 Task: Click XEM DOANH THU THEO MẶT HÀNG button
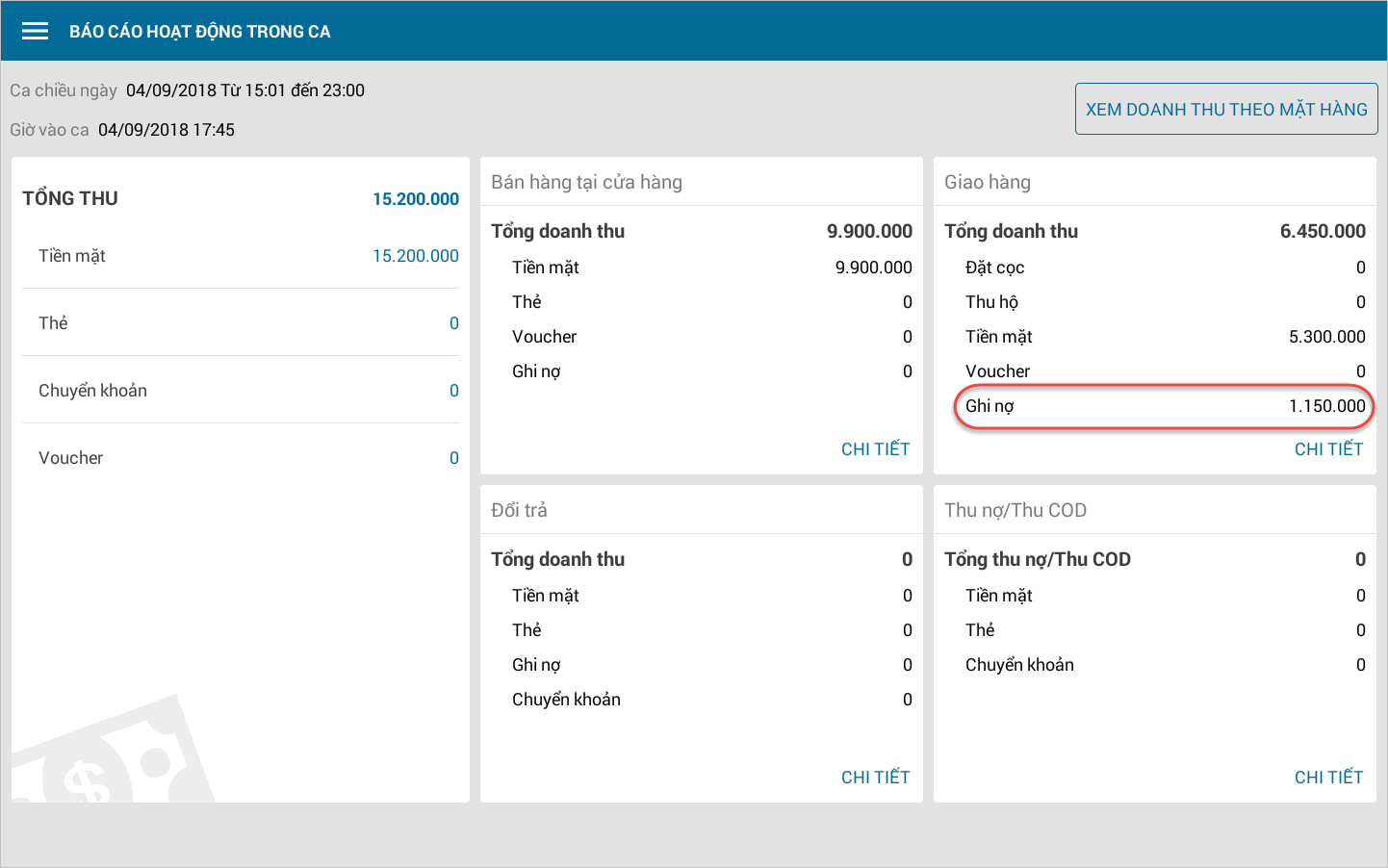[x=1226, y=110]
